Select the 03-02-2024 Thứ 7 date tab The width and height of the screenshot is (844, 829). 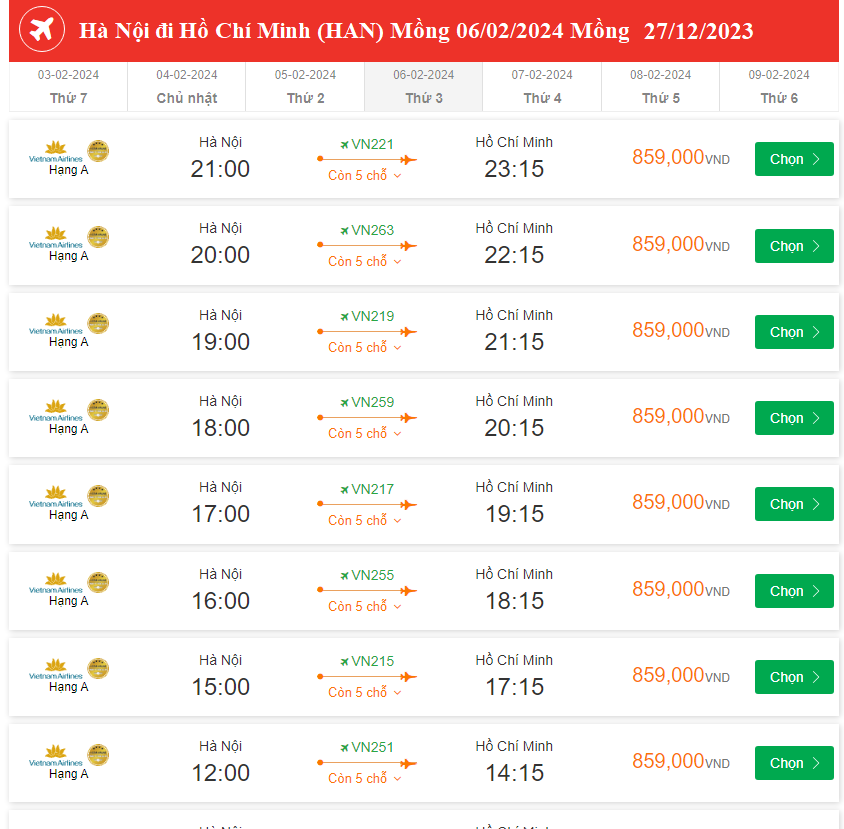(67, 87)
